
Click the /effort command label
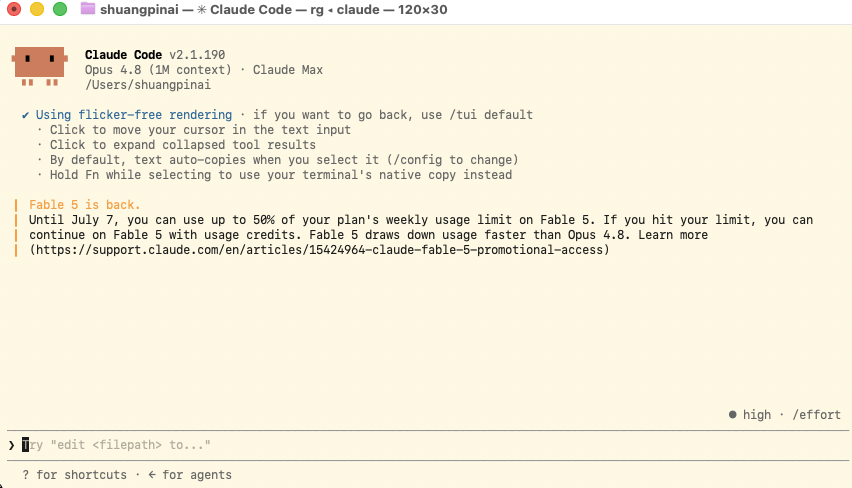816,415
